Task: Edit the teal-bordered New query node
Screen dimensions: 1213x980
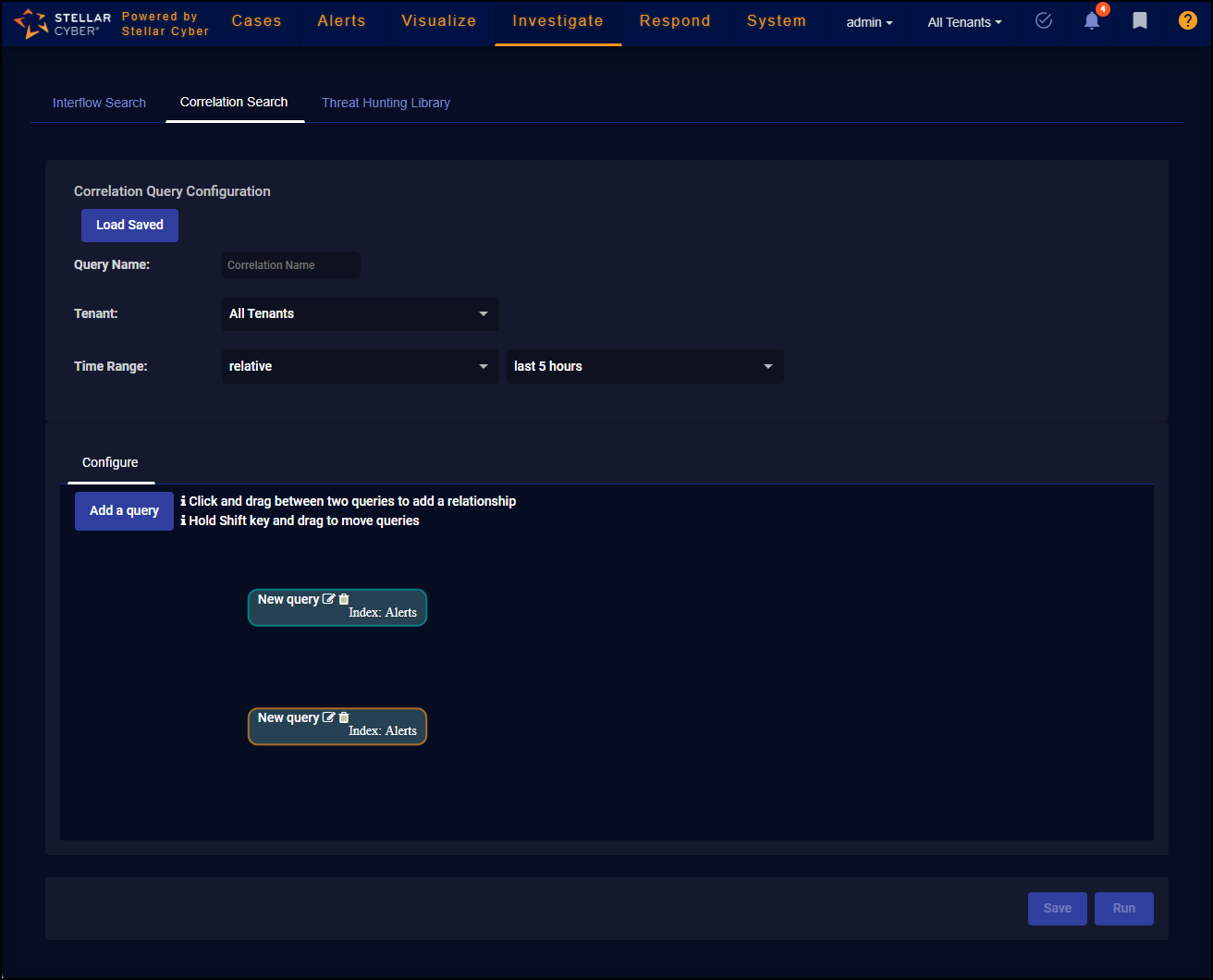Action: click(328, 599)
